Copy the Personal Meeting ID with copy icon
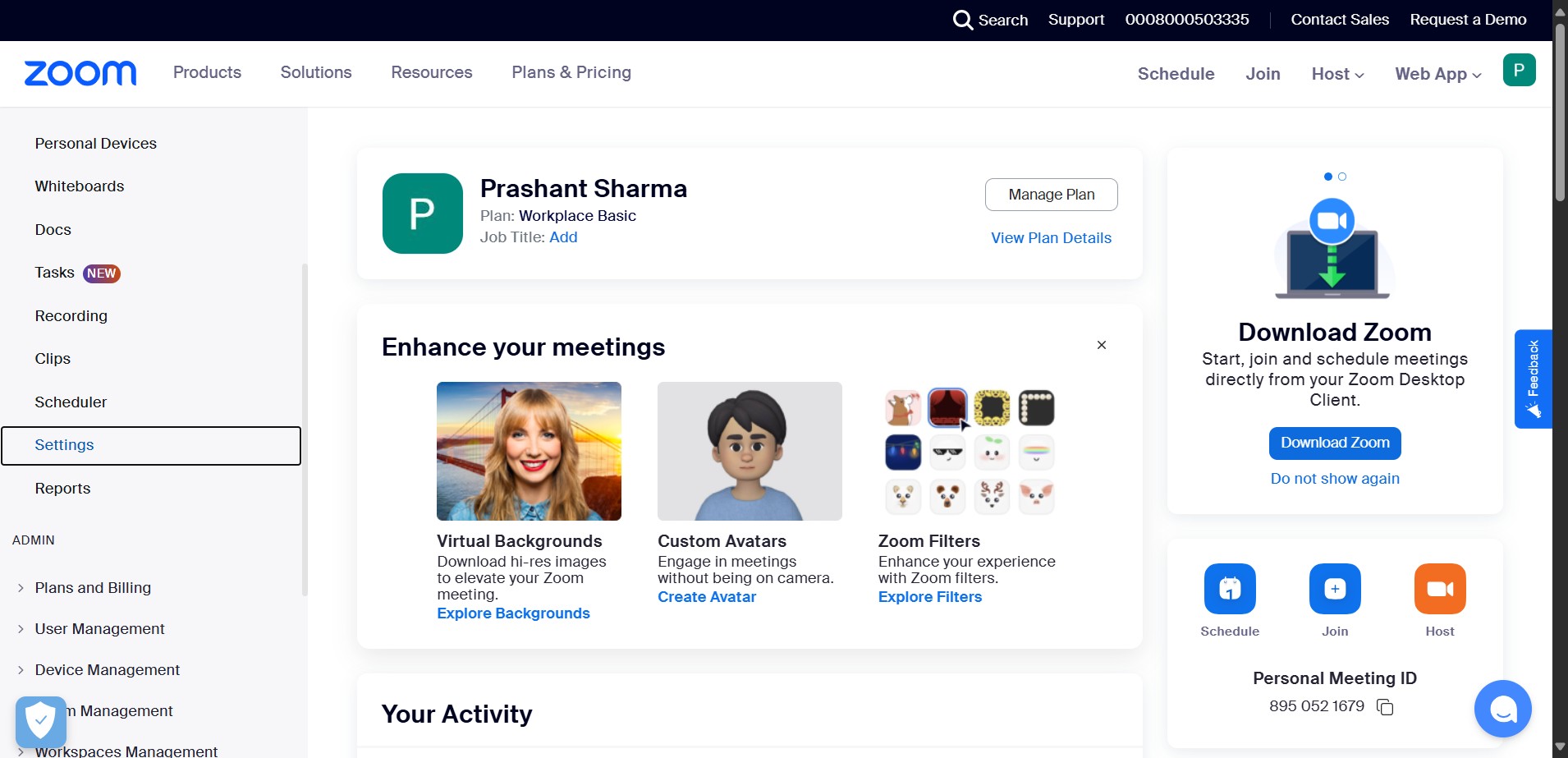Screen dimensions: 1568x758 pos(1385,707)
